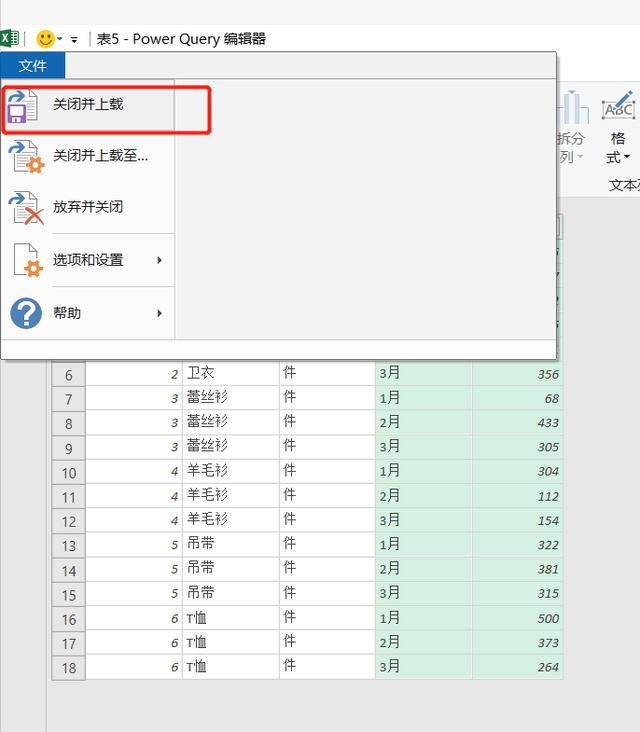Screen dimensions: 640x732
Task: Click the 蕾丝衫 cell in row 9
Action: click(x=231, y=446)
